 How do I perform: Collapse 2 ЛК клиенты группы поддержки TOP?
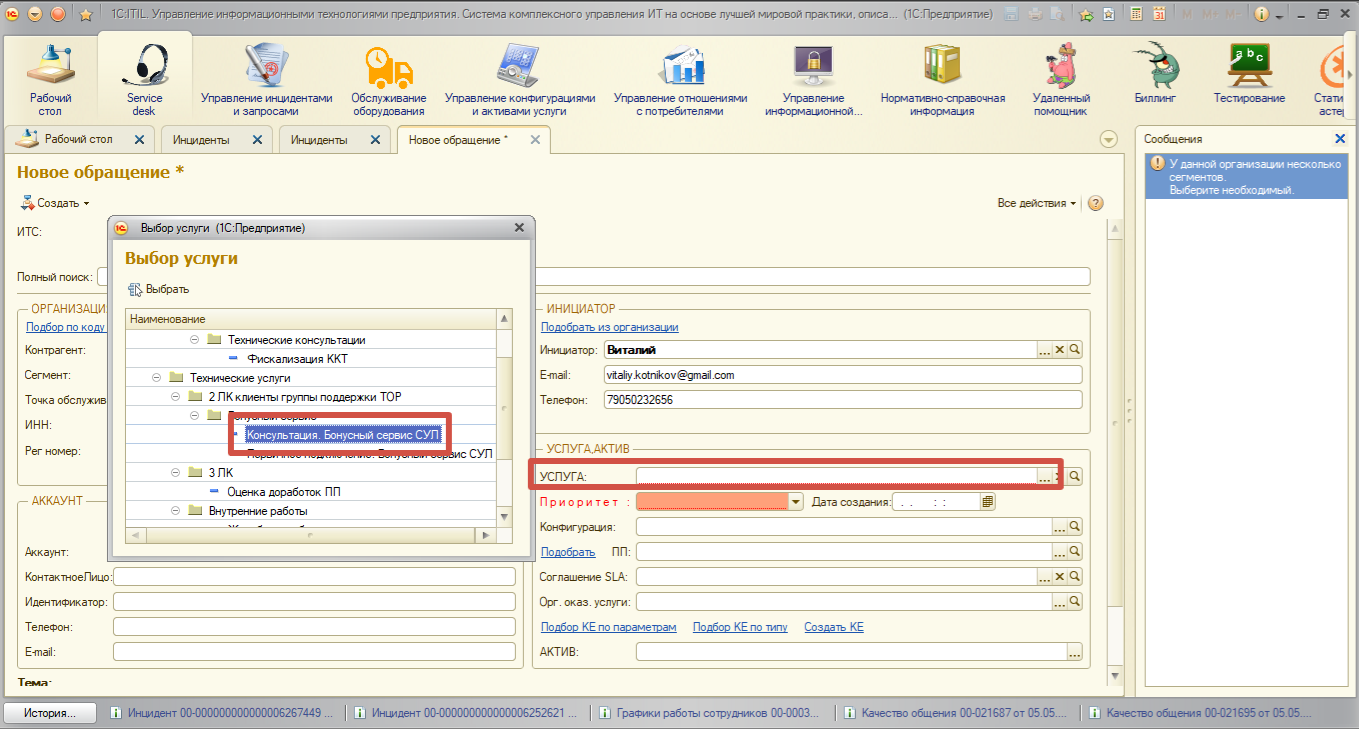[176, 397]
